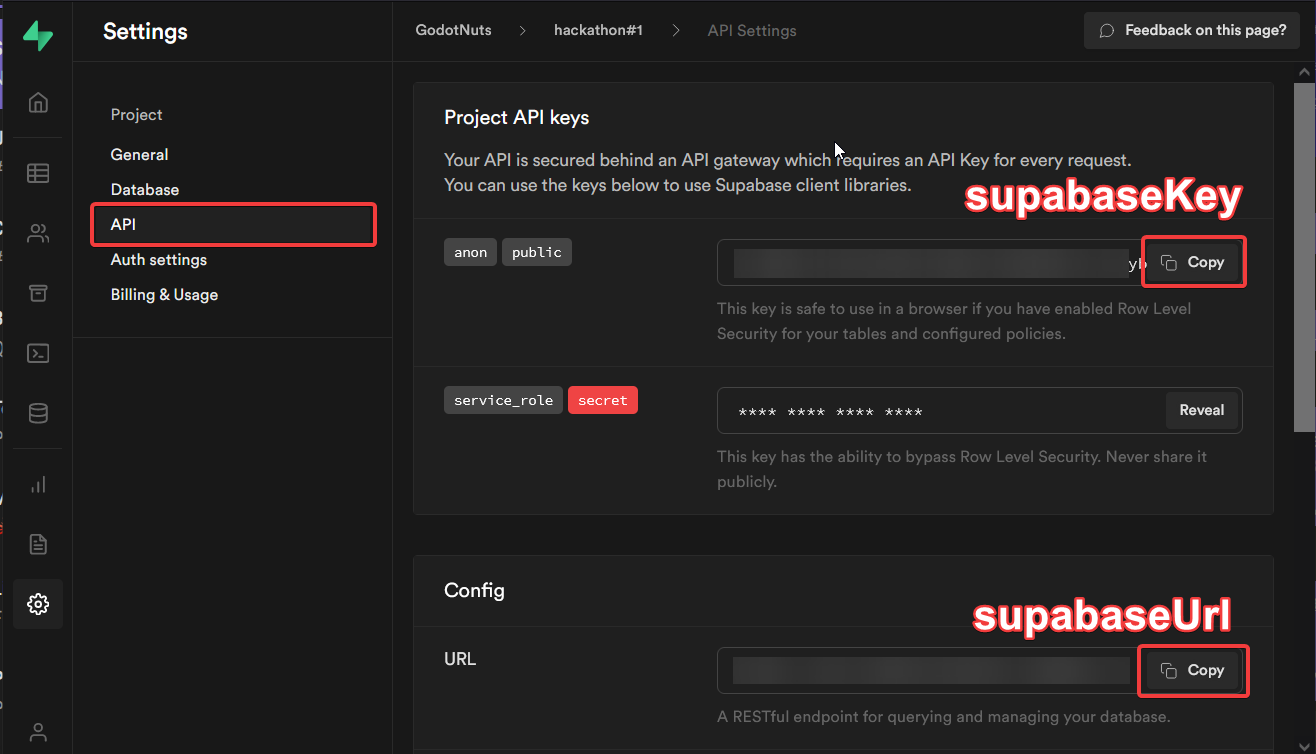Click Feedback on this page button
Image resolution: width=1316 pixels, height=754 pixels.
pyautogui.click(x=1192, y=30)
